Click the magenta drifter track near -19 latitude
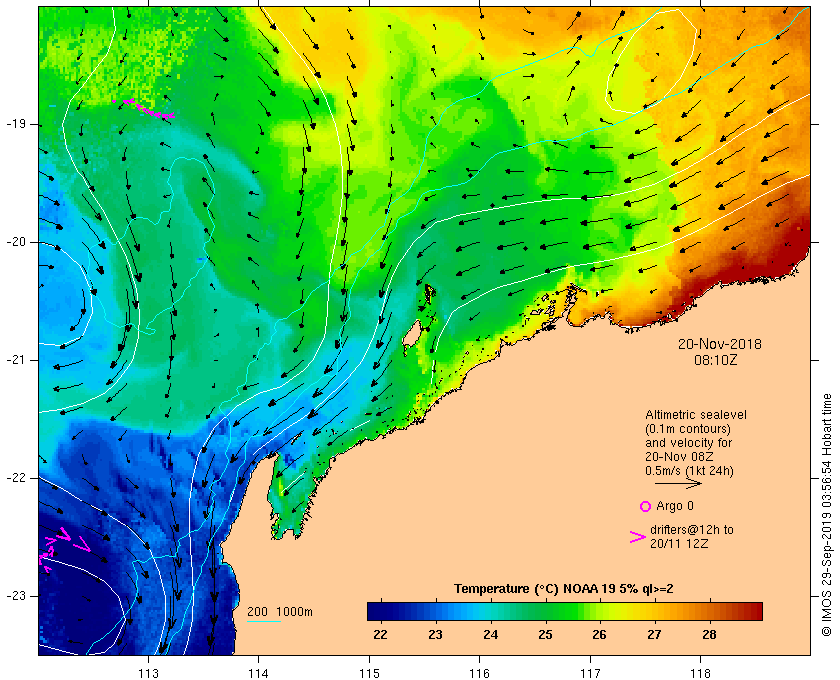The width and height of the screenshot is (840, 680). click(145, 108)
